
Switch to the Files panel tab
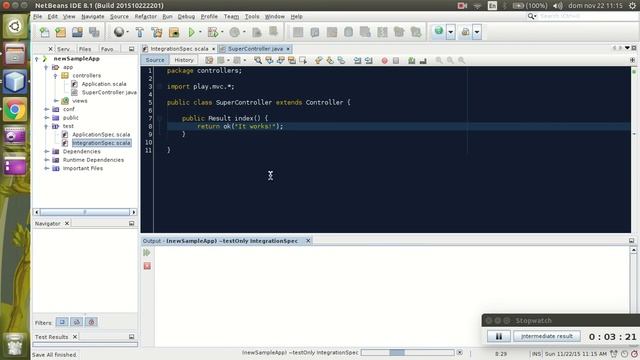[x=85, y=49]
